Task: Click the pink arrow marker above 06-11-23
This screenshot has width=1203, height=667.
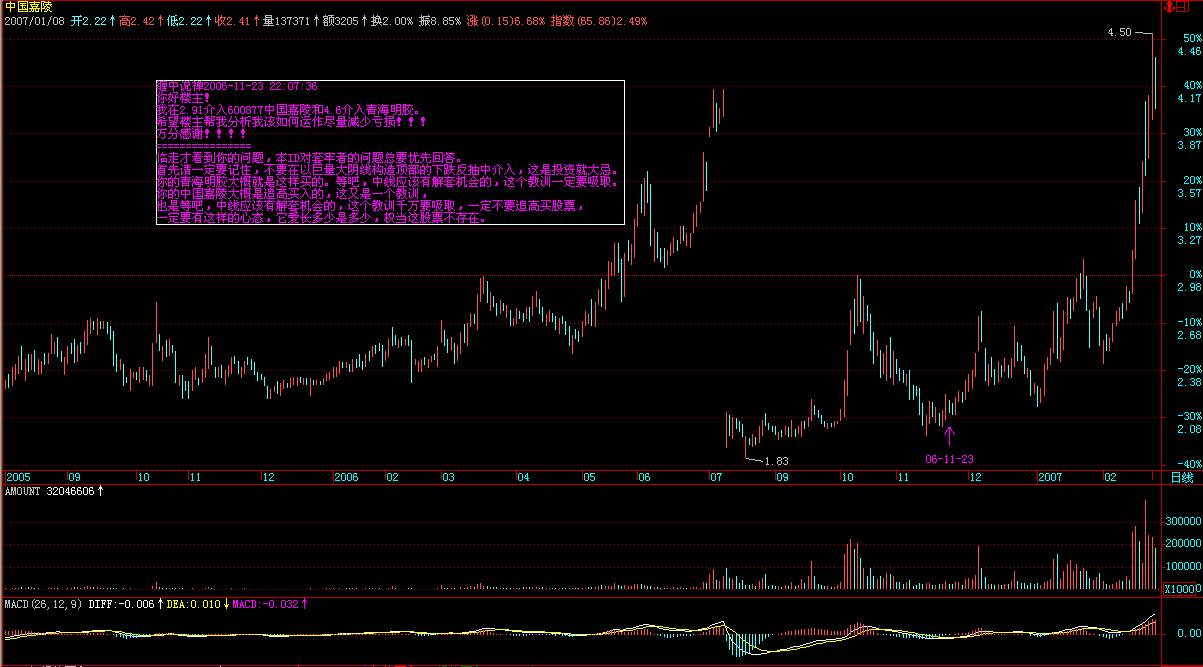Action: 949,434
